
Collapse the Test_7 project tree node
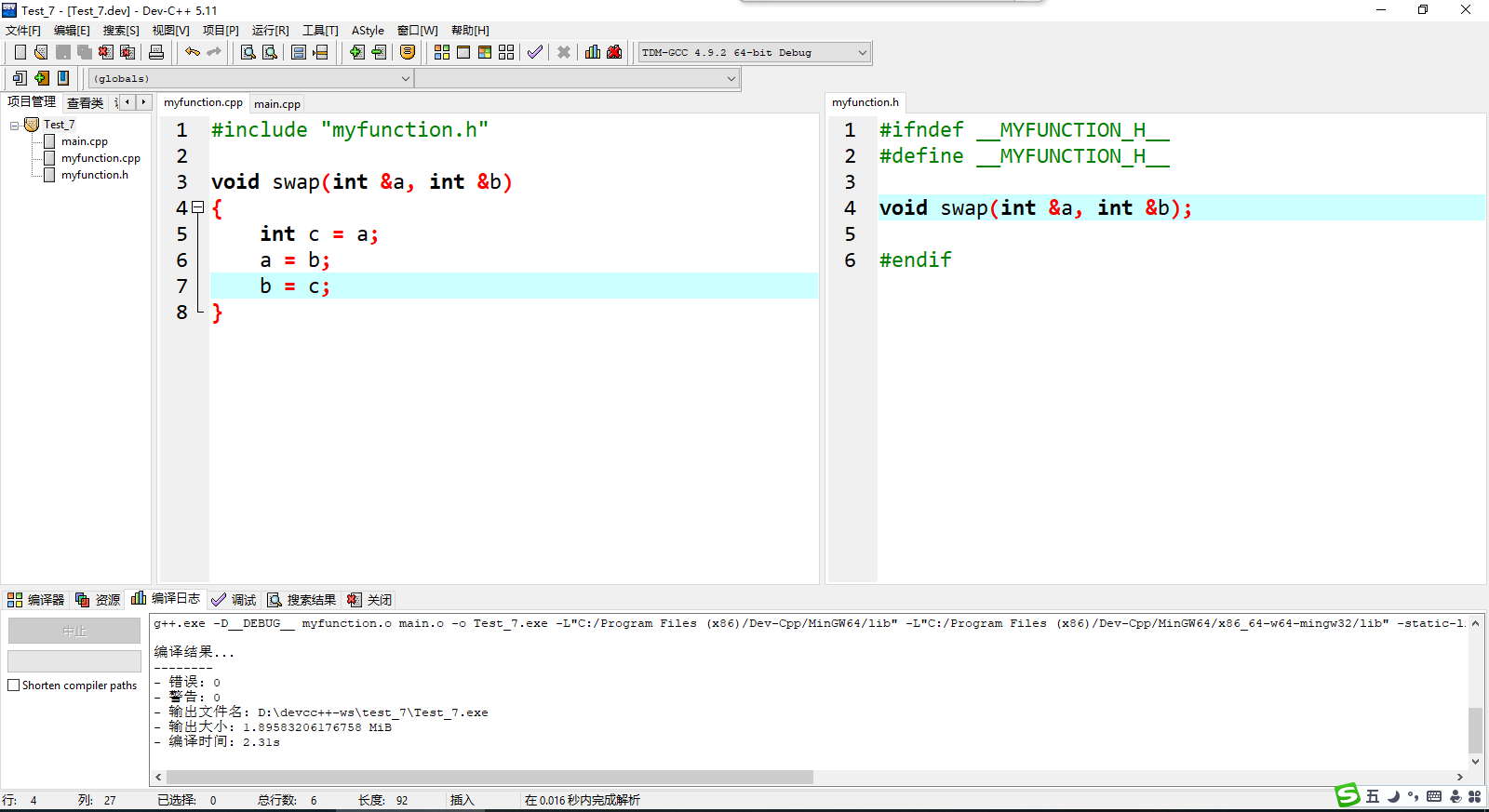click(x=15, y=125)
